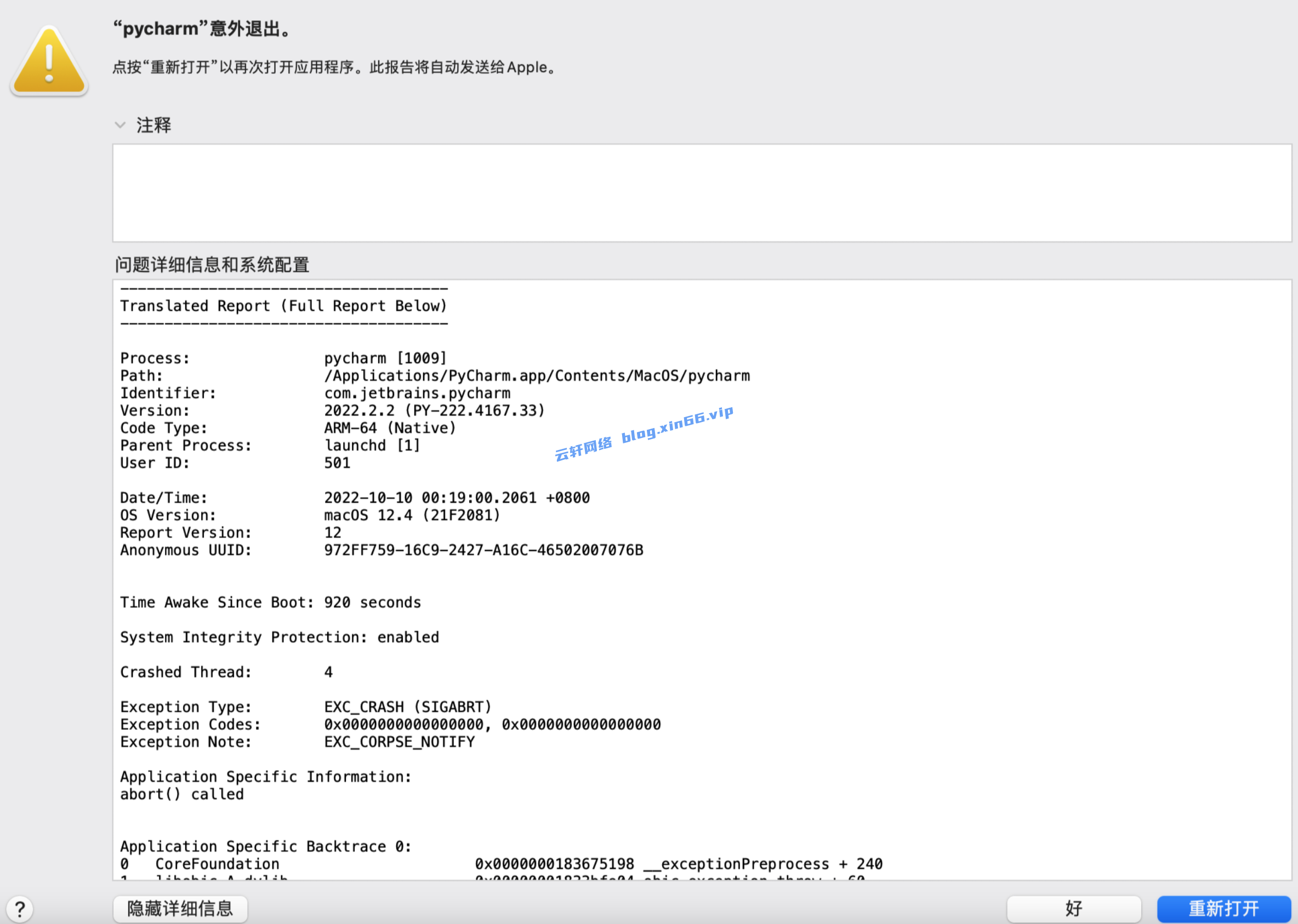Image resolution: width=1298 pixels, height=924 pixels.
Task: Click the "Anonymous UUID:" field label
Action: (x=186, y=550)
